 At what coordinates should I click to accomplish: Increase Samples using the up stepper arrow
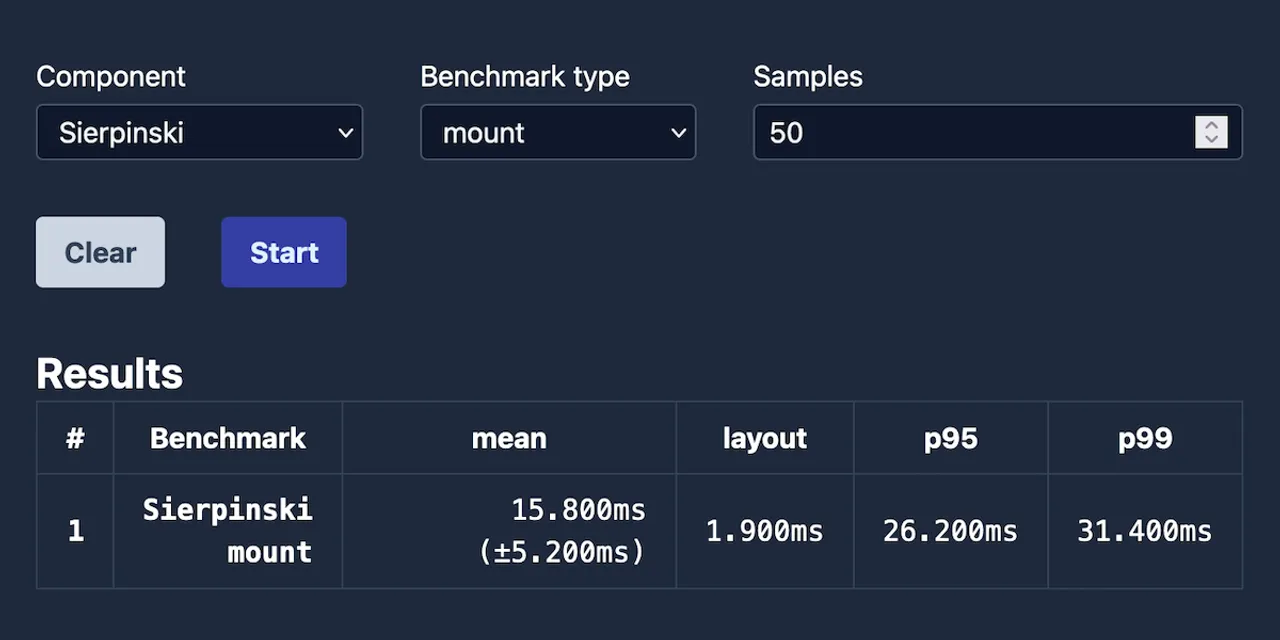[1211, 125]
